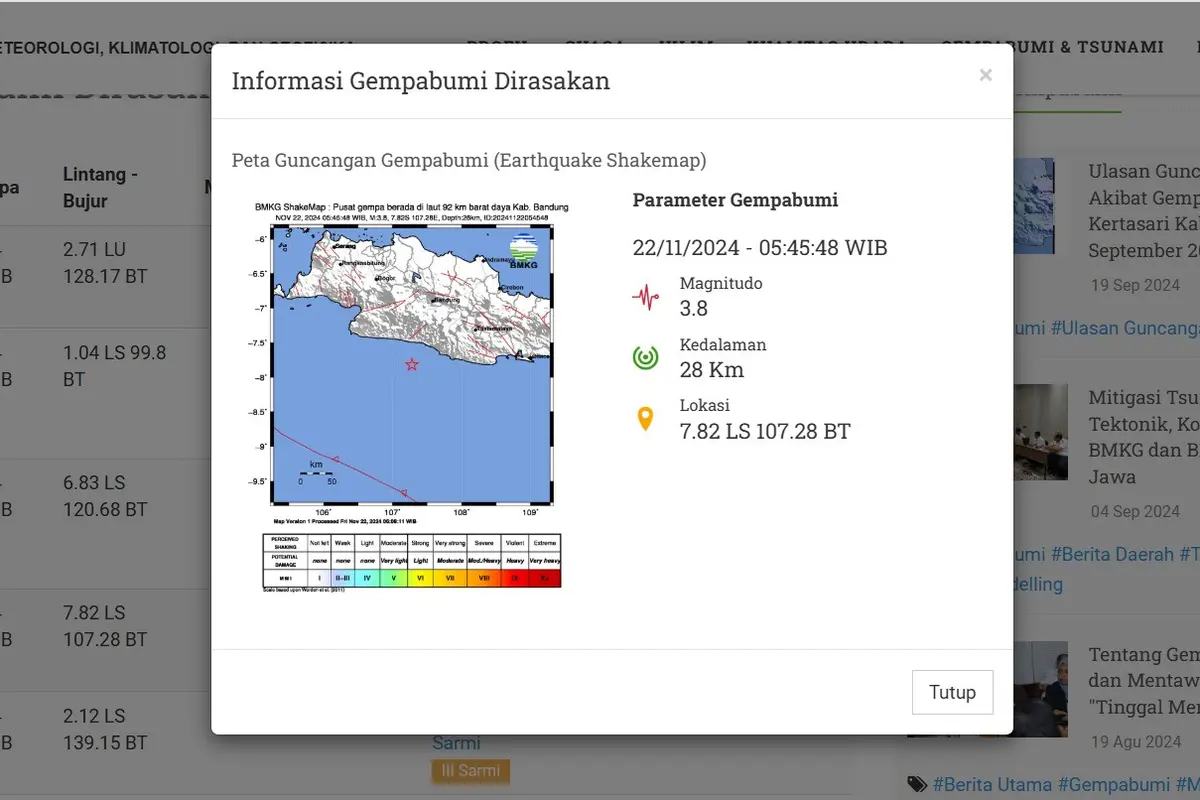Select the date 19 Agu 2024
The width and height of the screenshot is (1200, 800).
click(x=1135, y=742)
